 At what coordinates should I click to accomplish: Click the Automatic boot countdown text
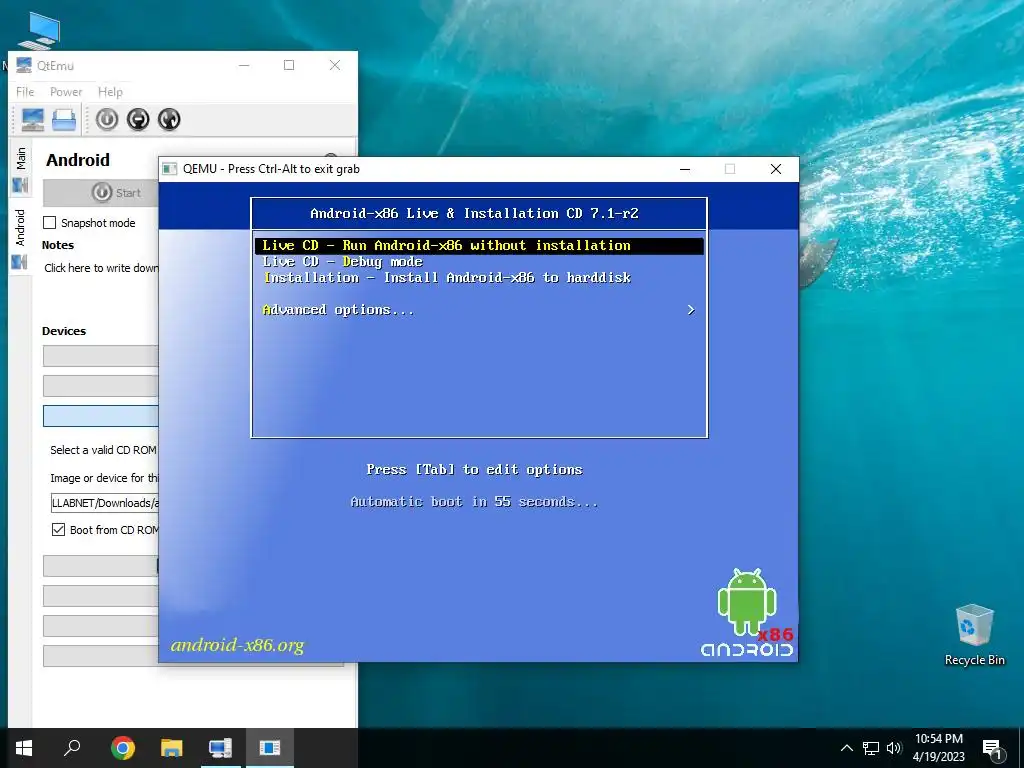tap(474, 502)
